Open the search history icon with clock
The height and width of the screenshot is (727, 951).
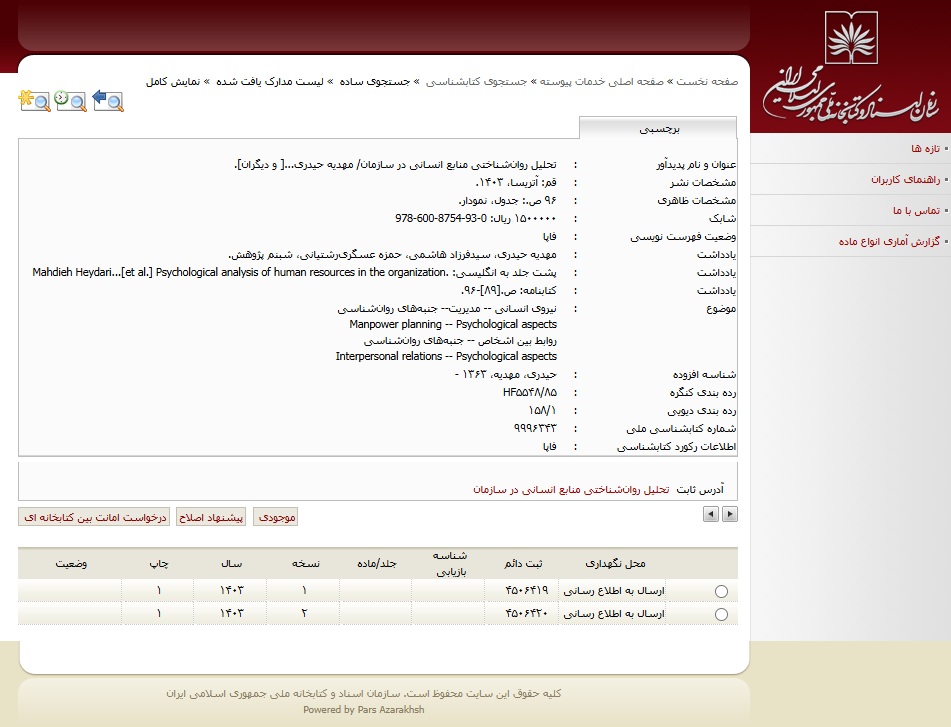[x=70, y=100]
